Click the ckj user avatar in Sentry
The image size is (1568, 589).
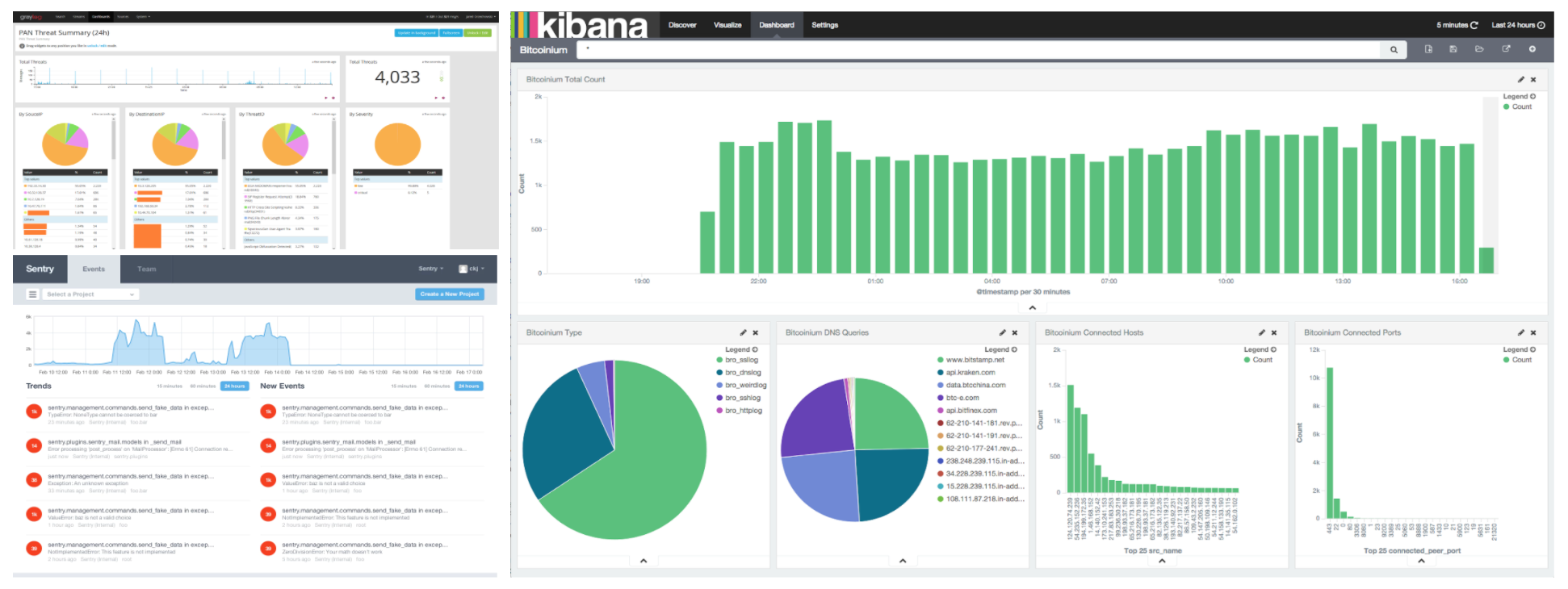(x=463, y=269)
